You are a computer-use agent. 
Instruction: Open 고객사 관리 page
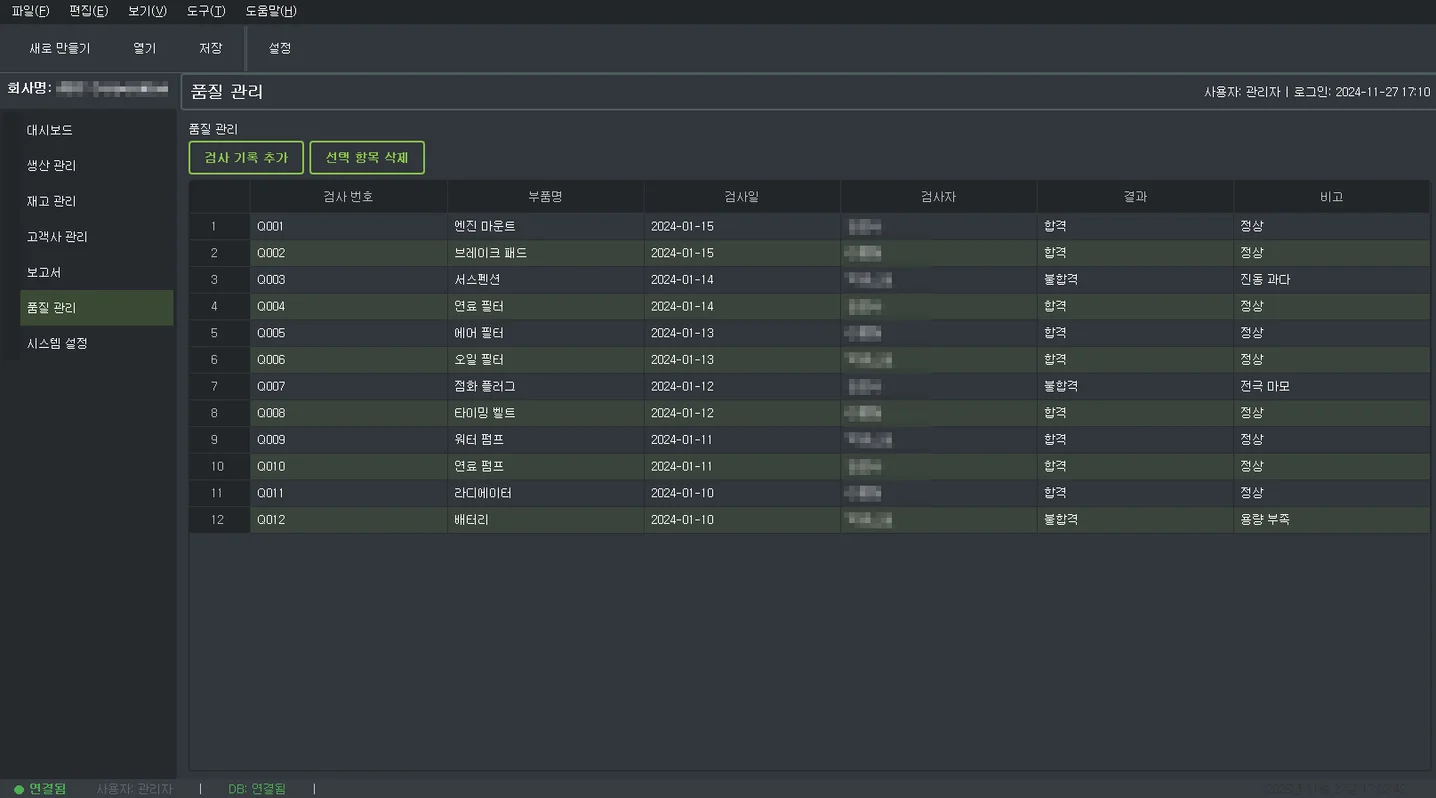tap(57, 237)
